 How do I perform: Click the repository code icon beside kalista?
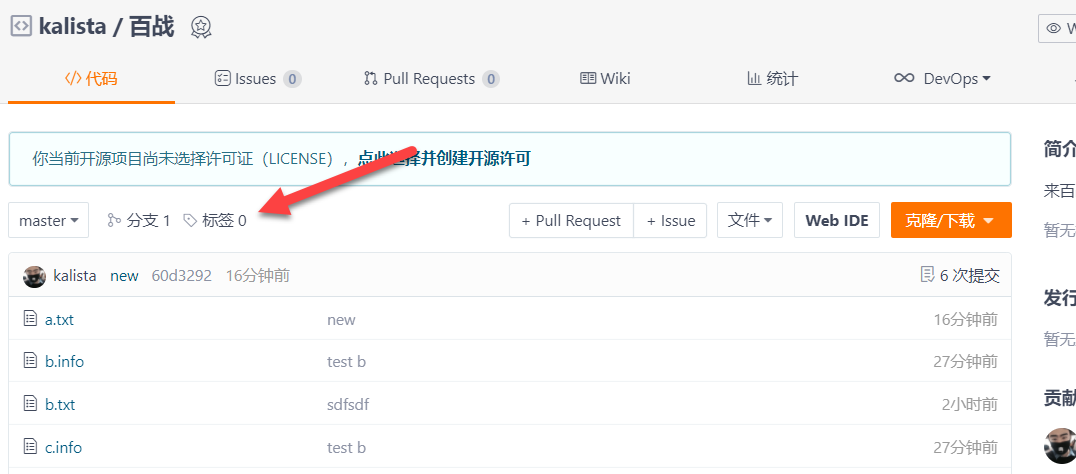tap(21, 27)
